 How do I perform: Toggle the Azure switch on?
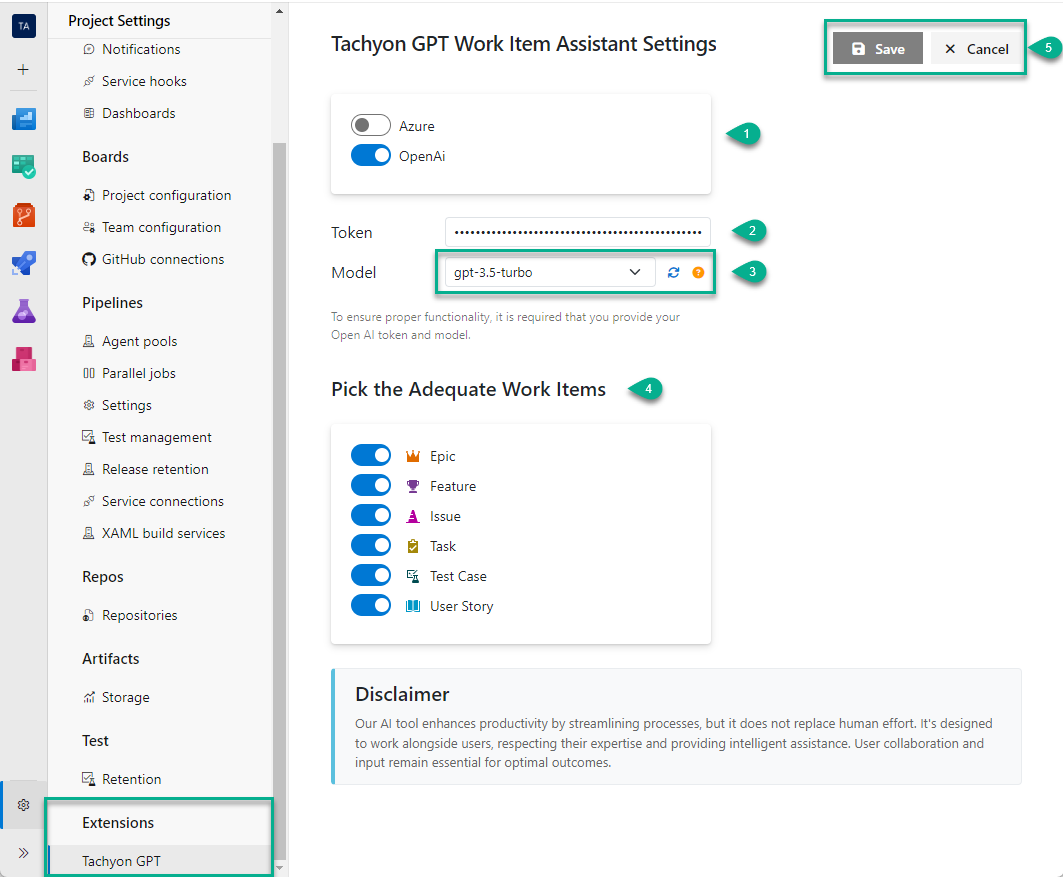371,125
